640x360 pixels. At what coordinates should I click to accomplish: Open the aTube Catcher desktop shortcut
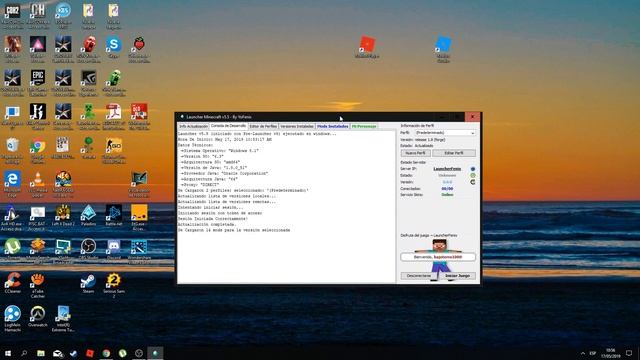click(38, 285)
